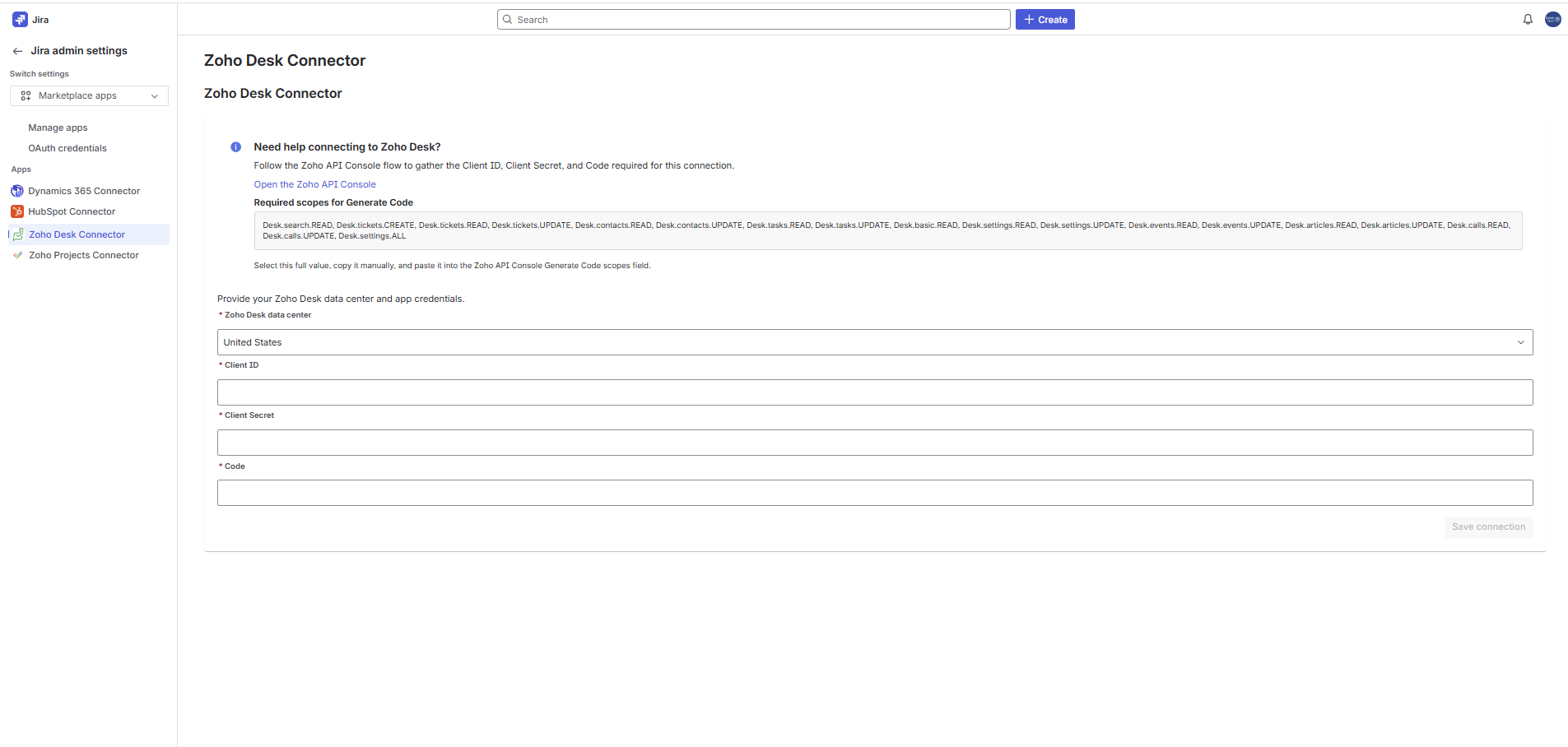
Task: Click the user avatar icon
Action: [1552, 19]
